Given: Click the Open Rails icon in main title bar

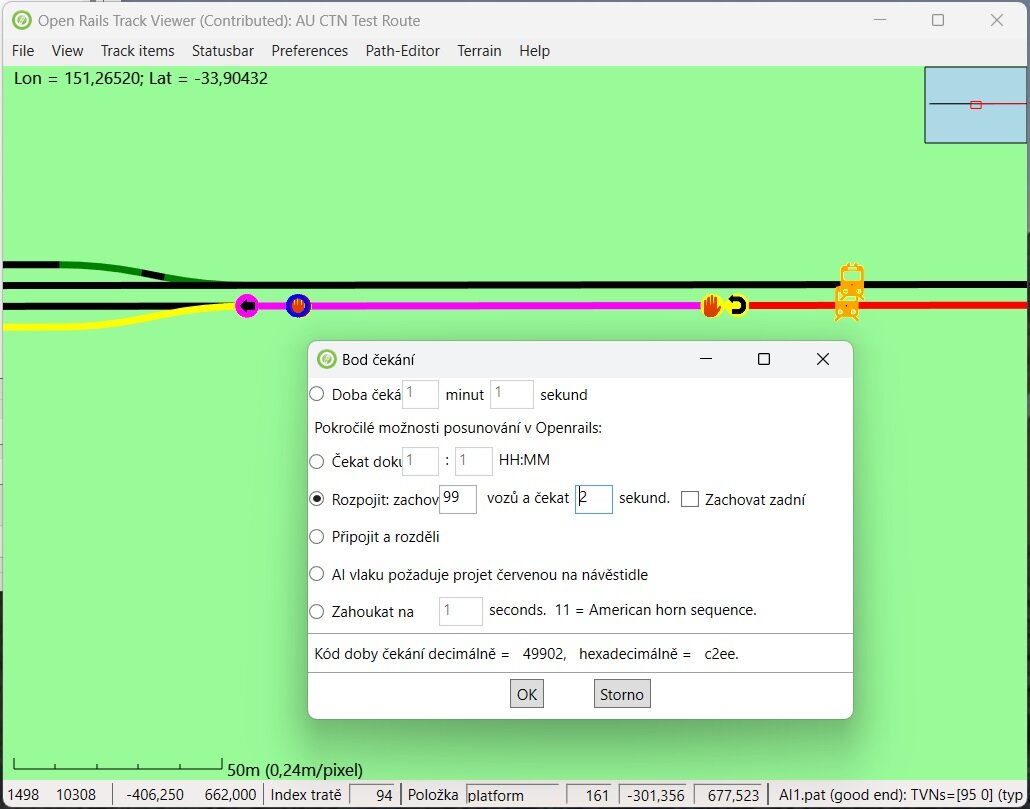Looking at the screenshot, I should tap(21, 20).
